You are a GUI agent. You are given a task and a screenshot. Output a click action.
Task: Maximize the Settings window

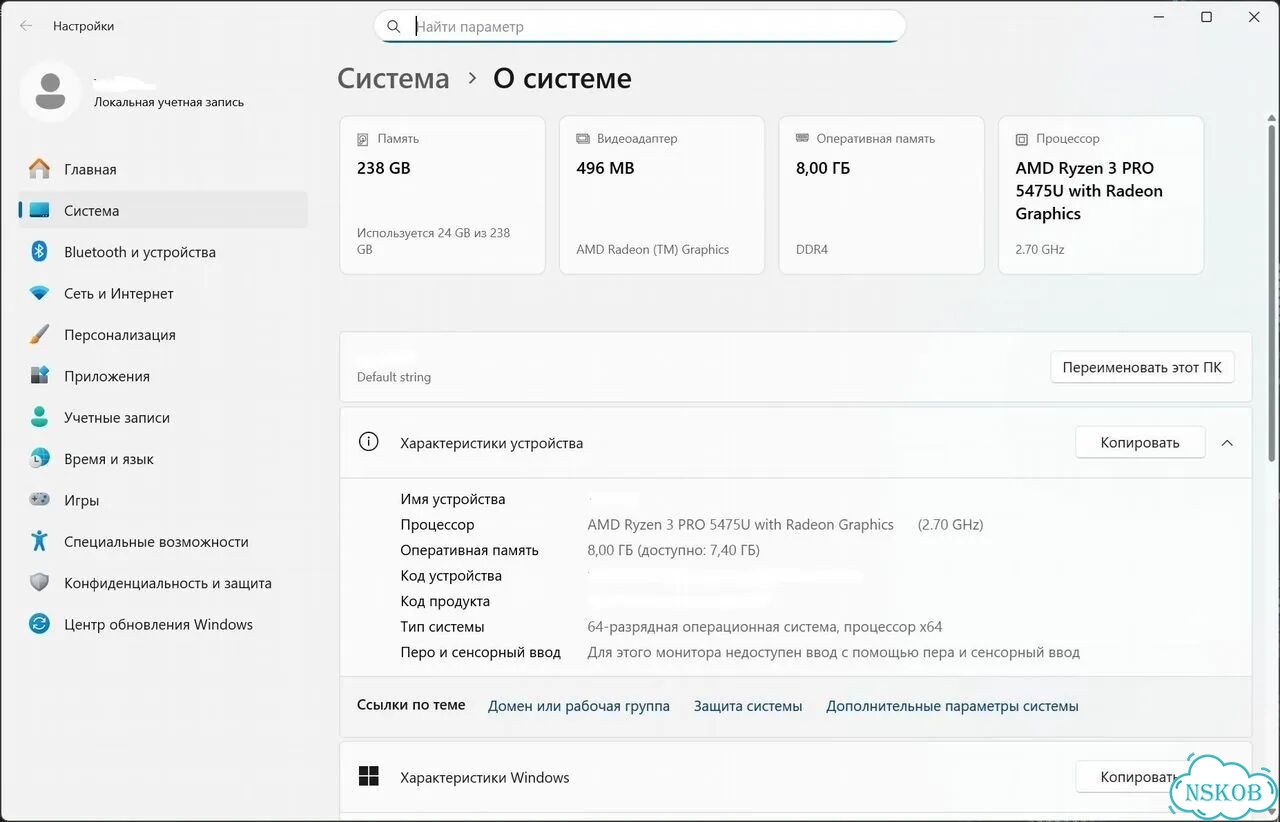pyautogui.click(x=1207, y=17)
